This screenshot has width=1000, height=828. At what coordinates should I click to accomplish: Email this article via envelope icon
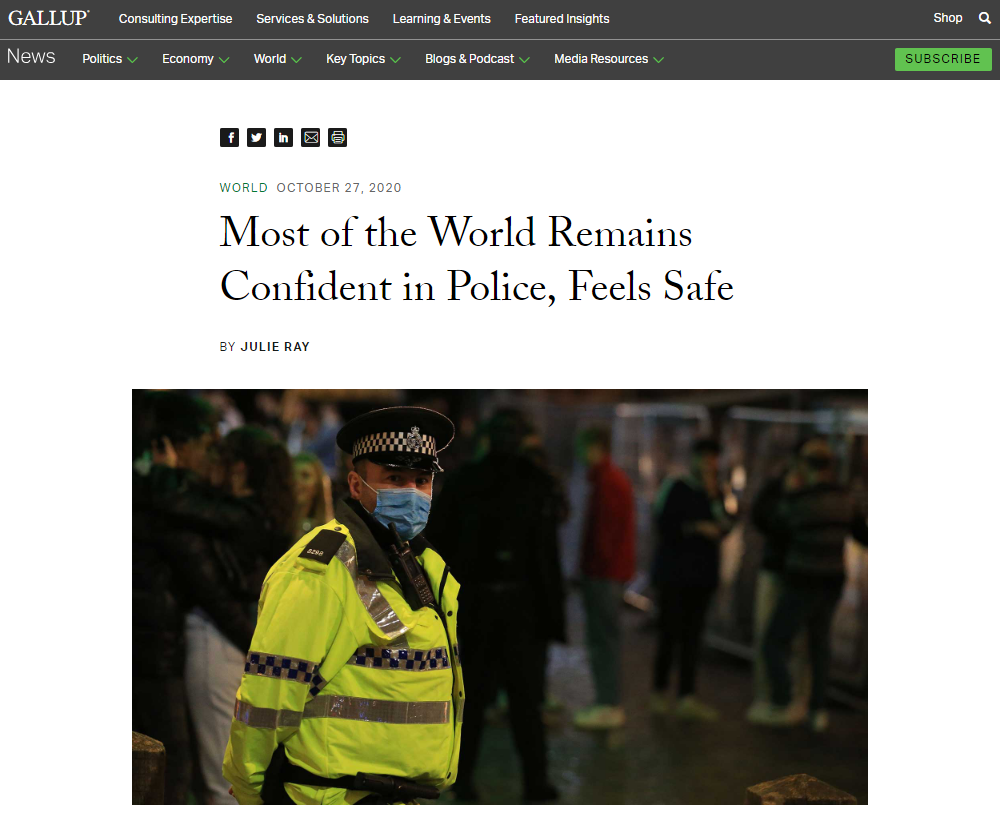pyautogui.click(x=311, y=137)
